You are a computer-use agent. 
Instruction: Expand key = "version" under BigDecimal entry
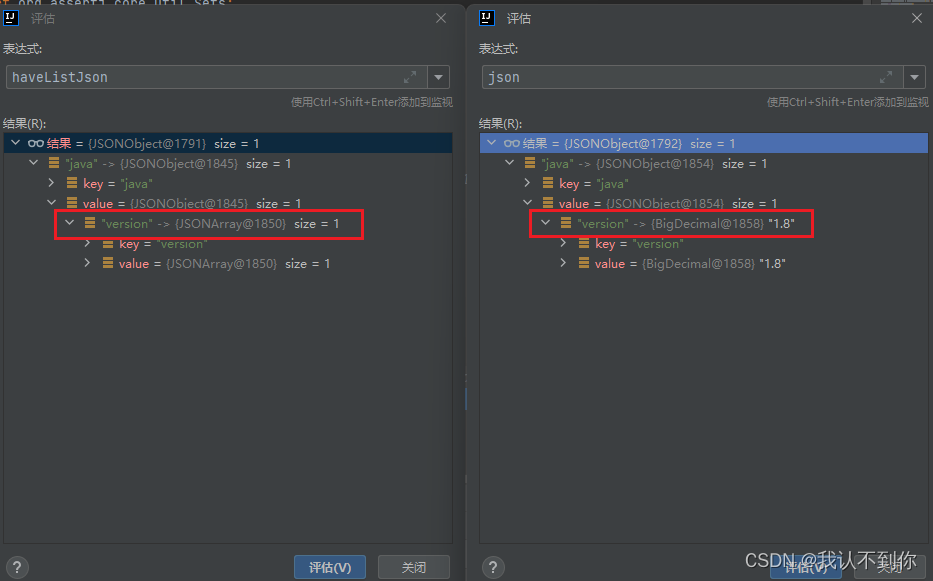pyautogui.click(x=563, y=243)
